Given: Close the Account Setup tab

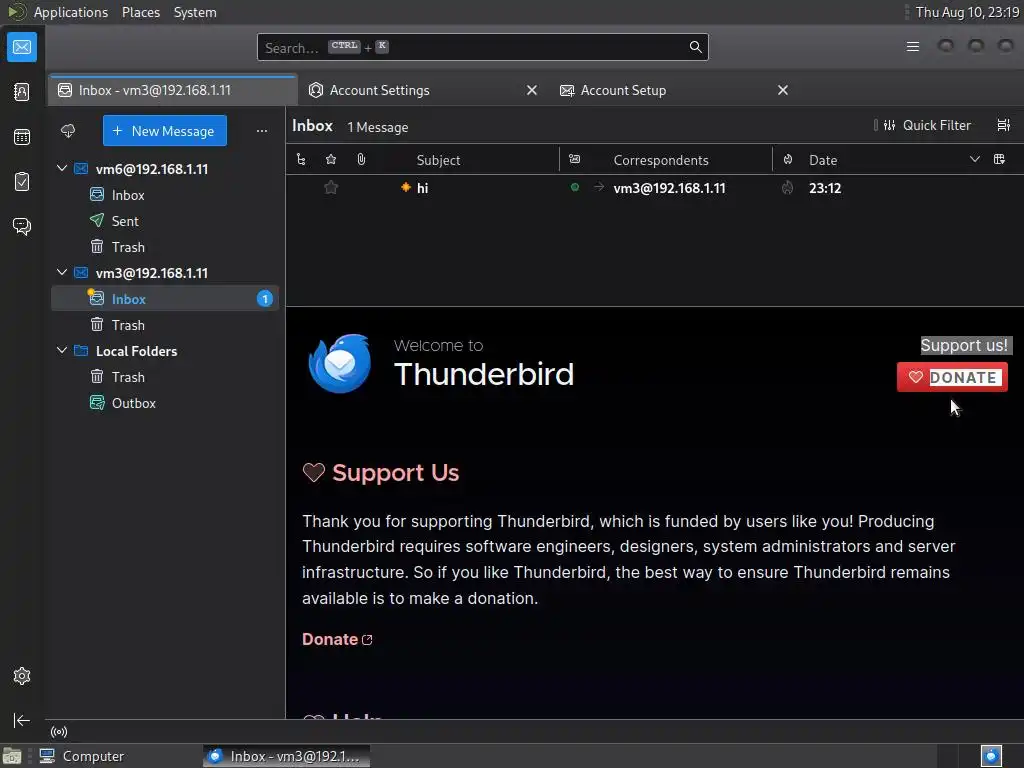Looking at the screenshot, I should pos(783,90).
